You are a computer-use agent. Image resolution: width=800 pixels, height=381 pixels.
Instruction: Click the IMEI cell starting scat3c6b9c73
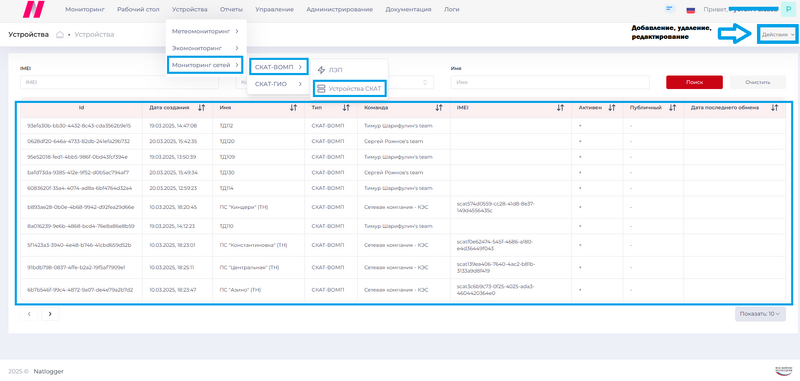496,290
